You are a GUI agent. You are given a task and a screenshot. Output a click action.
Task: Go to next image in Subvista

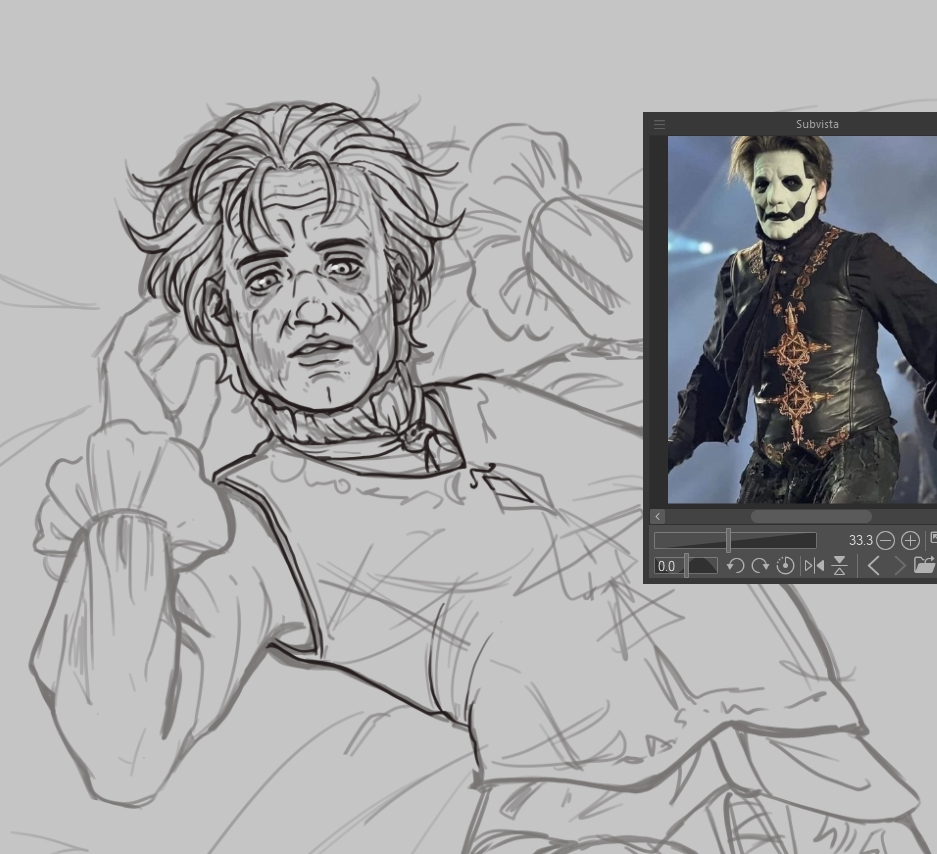click(898, 566)
